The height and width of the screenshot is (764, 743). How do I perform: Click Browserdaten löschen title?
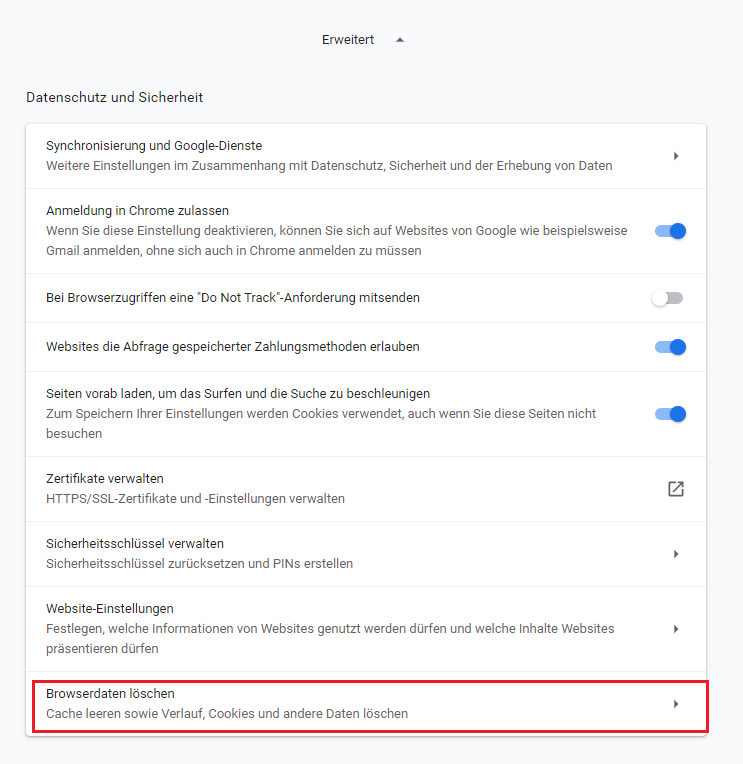[110, 693]
